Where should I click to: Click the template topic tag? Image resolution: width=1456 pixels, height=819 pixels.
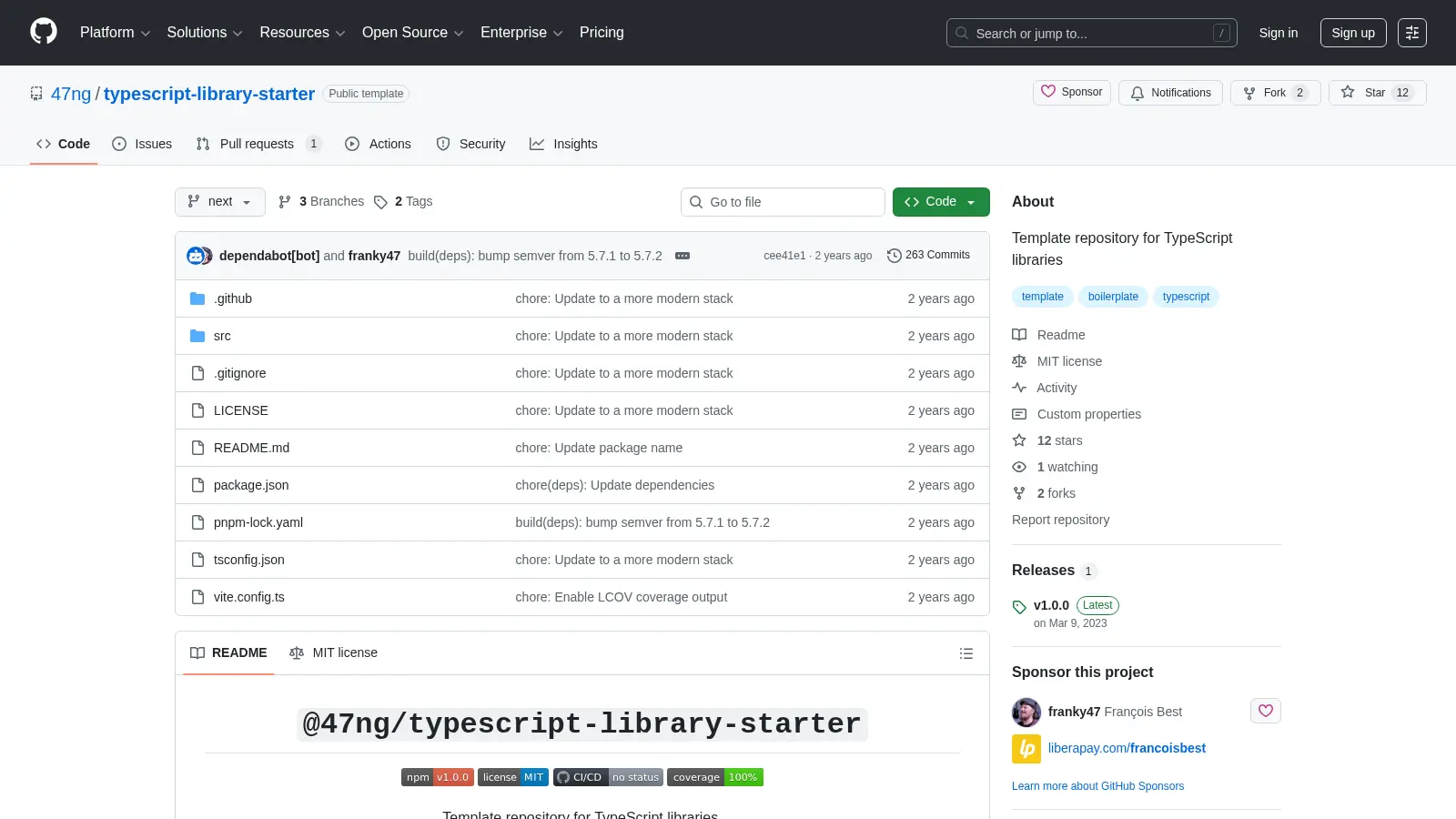pos(1043,297)
